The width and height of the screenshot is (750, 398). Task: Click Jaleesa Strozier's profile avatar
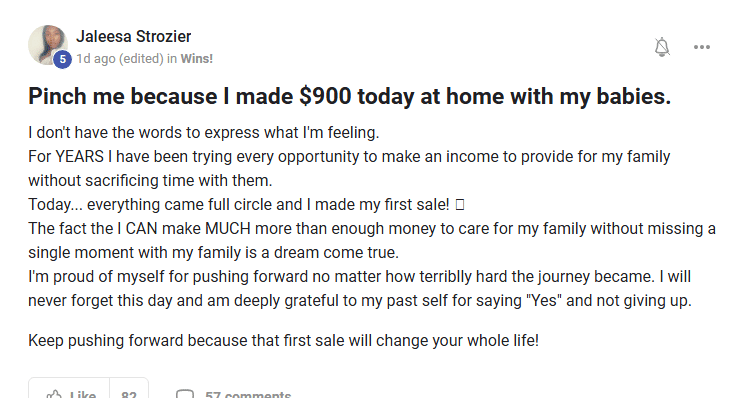point(47,45)
